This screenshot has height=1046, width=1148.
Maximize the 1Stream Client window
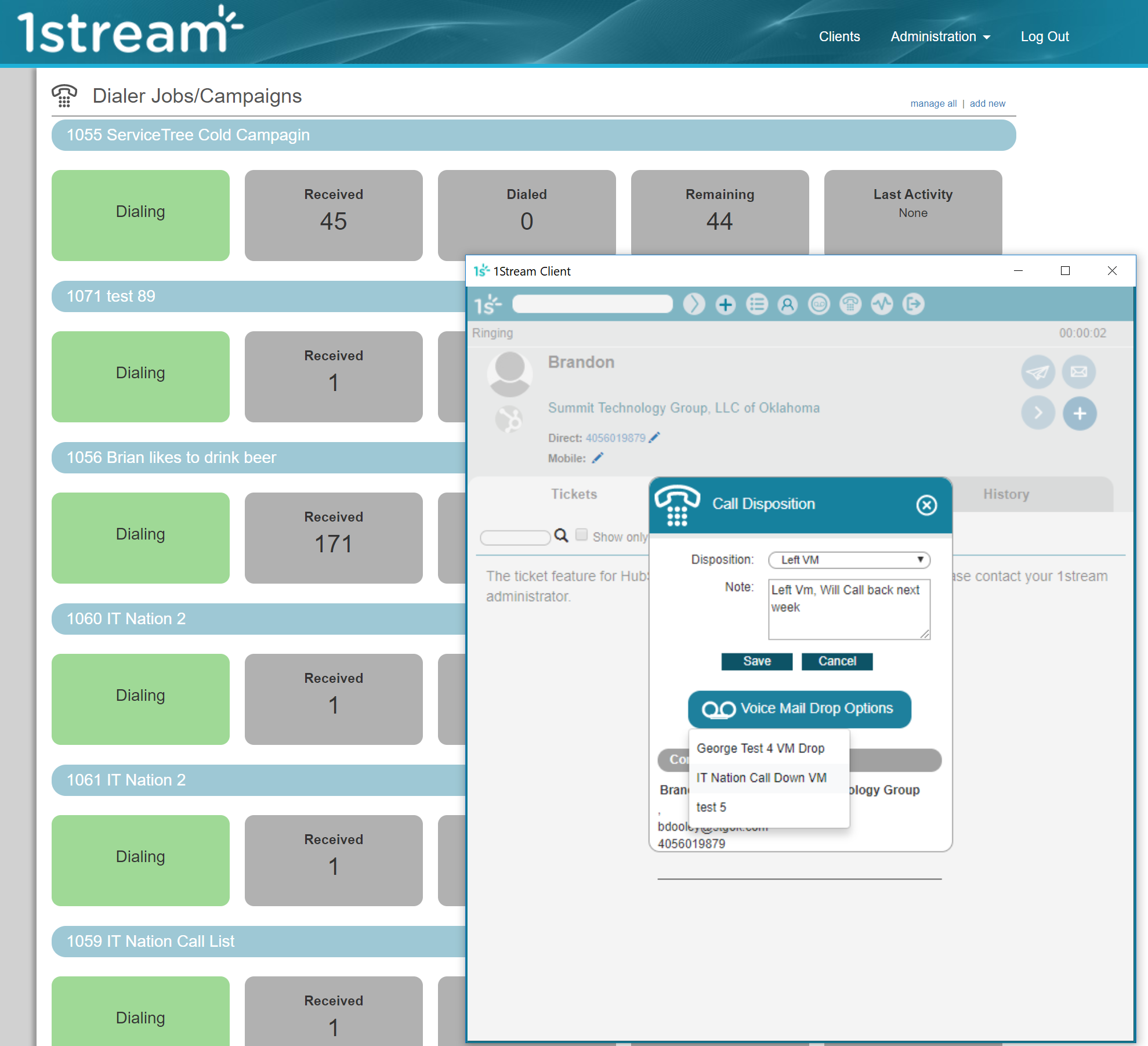tap(1065, 271)
